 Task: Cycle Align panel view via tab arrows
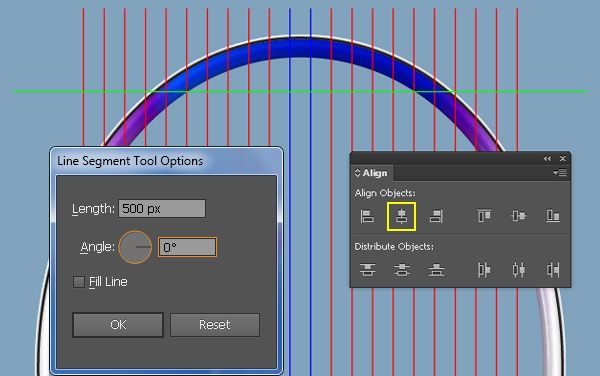coord(357,173)
